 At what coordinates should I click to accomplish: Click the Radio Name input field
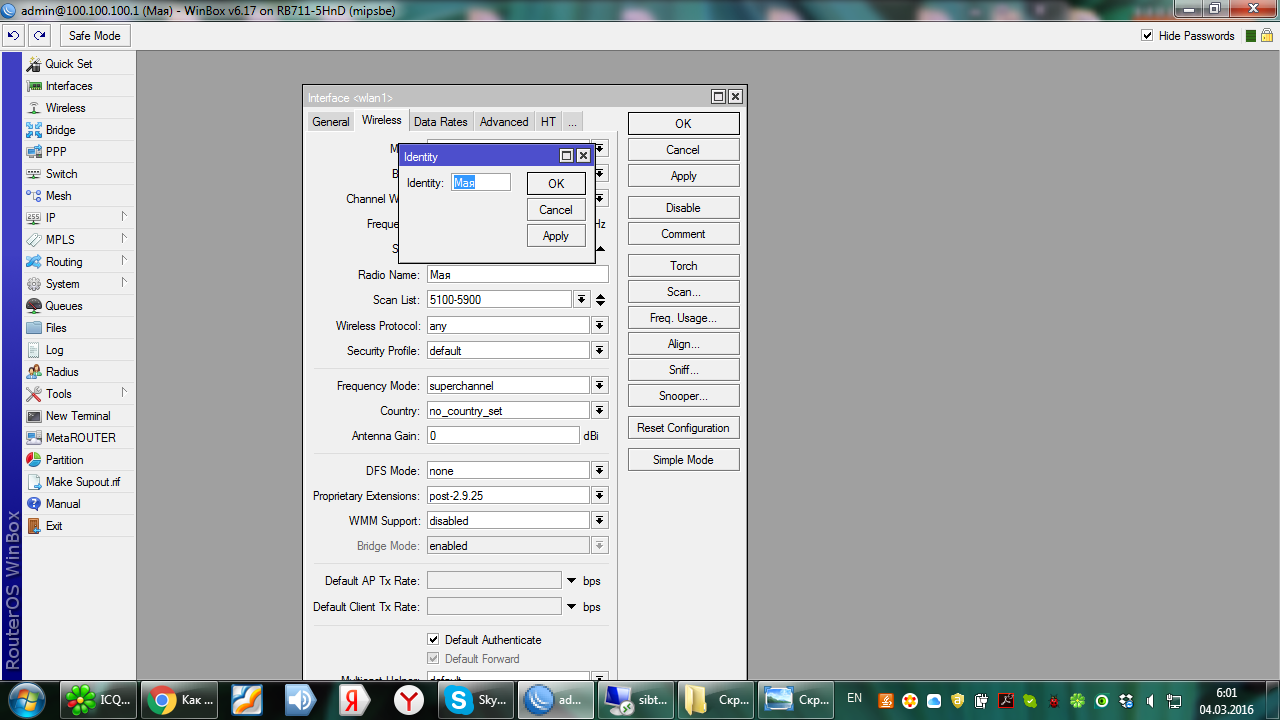pos(516,275)
